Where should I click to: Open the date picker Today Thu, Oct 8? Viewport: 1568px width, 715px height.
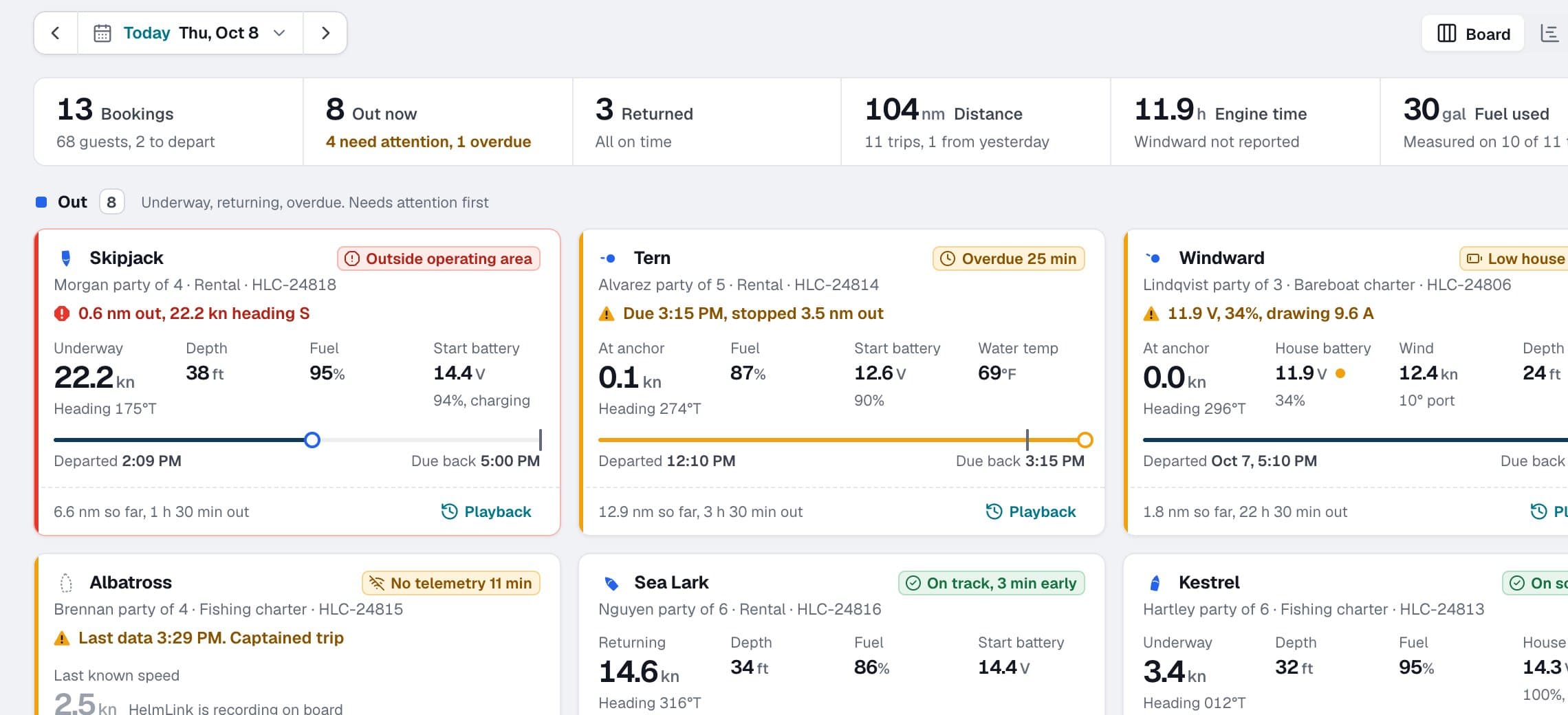190,33
